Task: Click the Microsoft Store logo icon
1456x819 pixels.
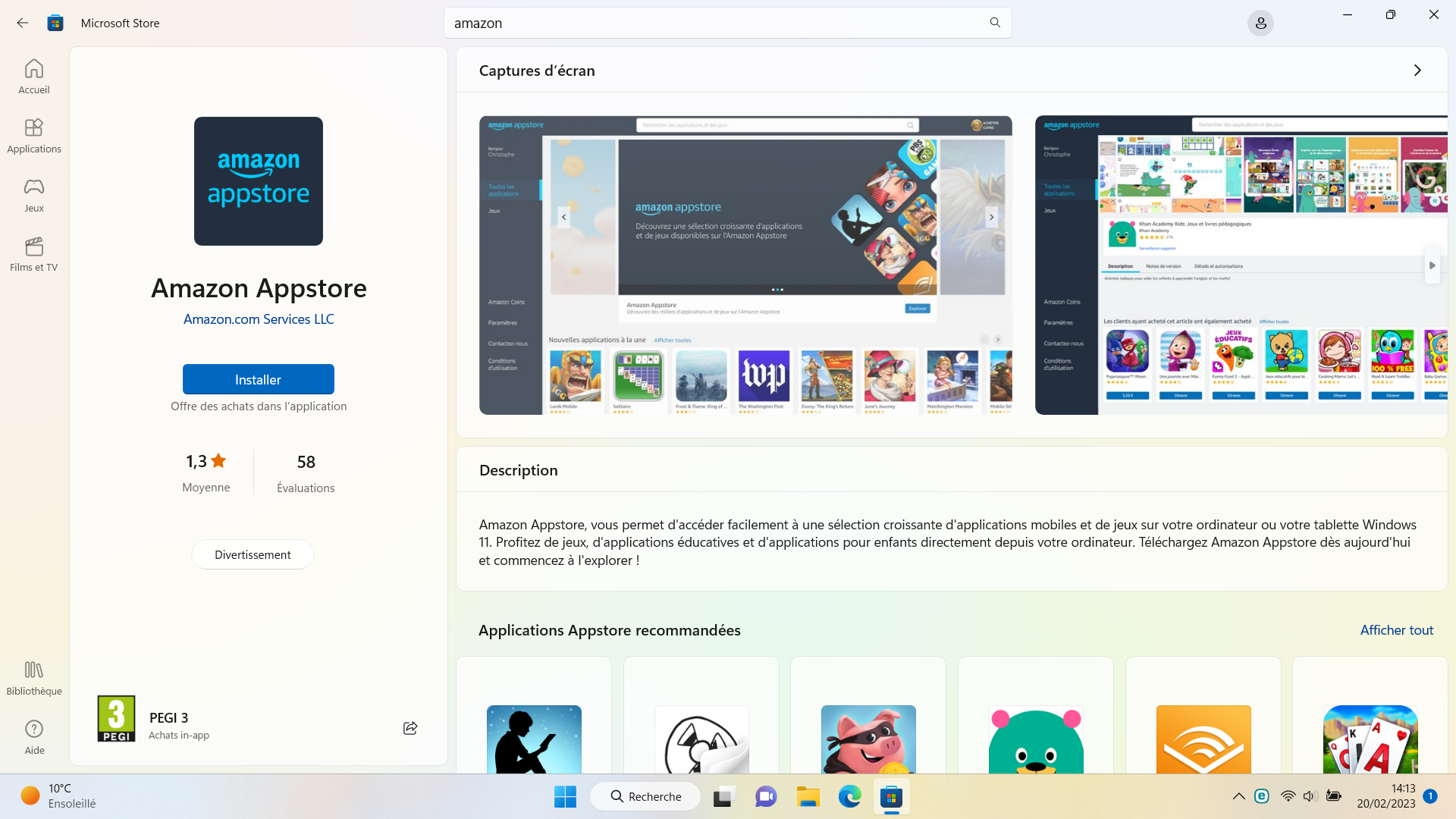Action: coord(55,23)
